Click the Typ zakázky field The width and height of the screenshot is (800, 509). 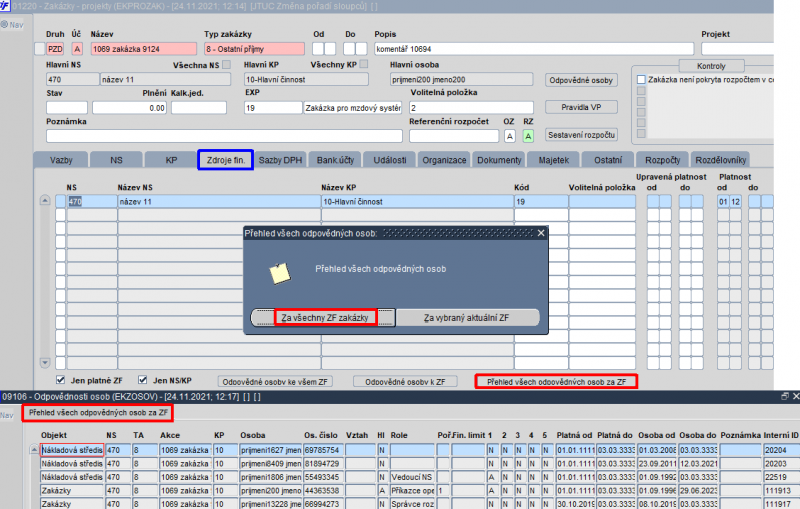click(254, 49)
